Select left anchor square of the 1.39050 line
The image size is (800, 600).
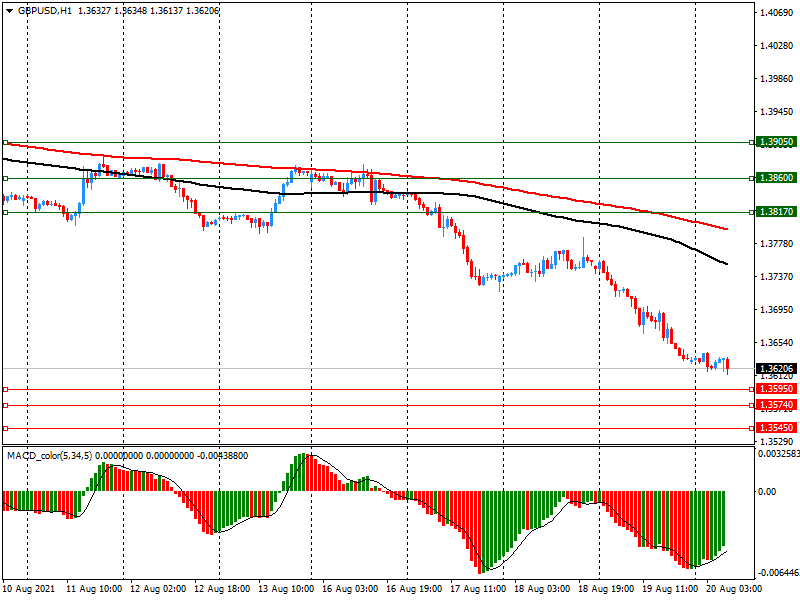coord(6,143)
